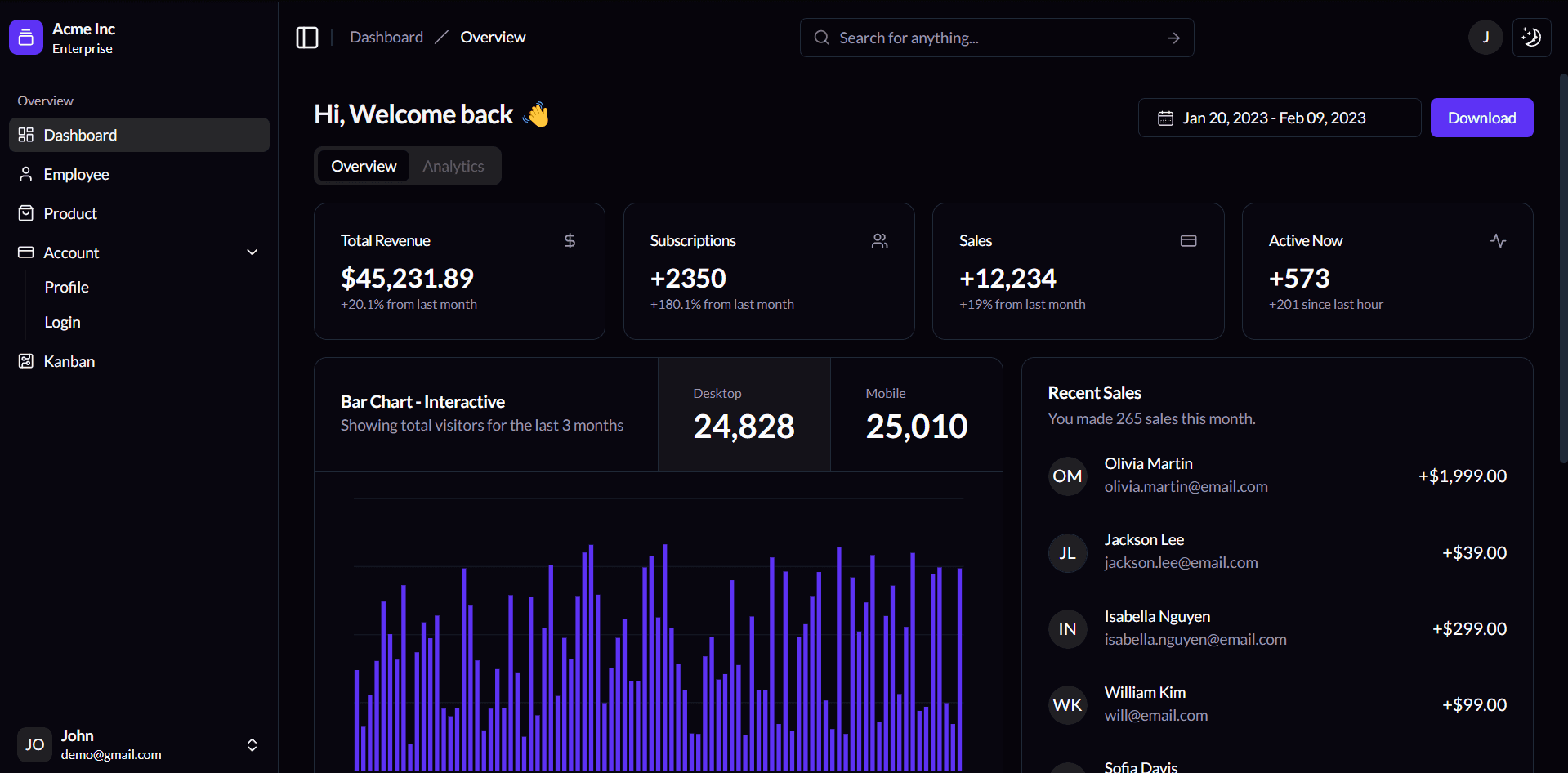
Task: Click the Kanban sidebar icon
Action: click(26, 361)
